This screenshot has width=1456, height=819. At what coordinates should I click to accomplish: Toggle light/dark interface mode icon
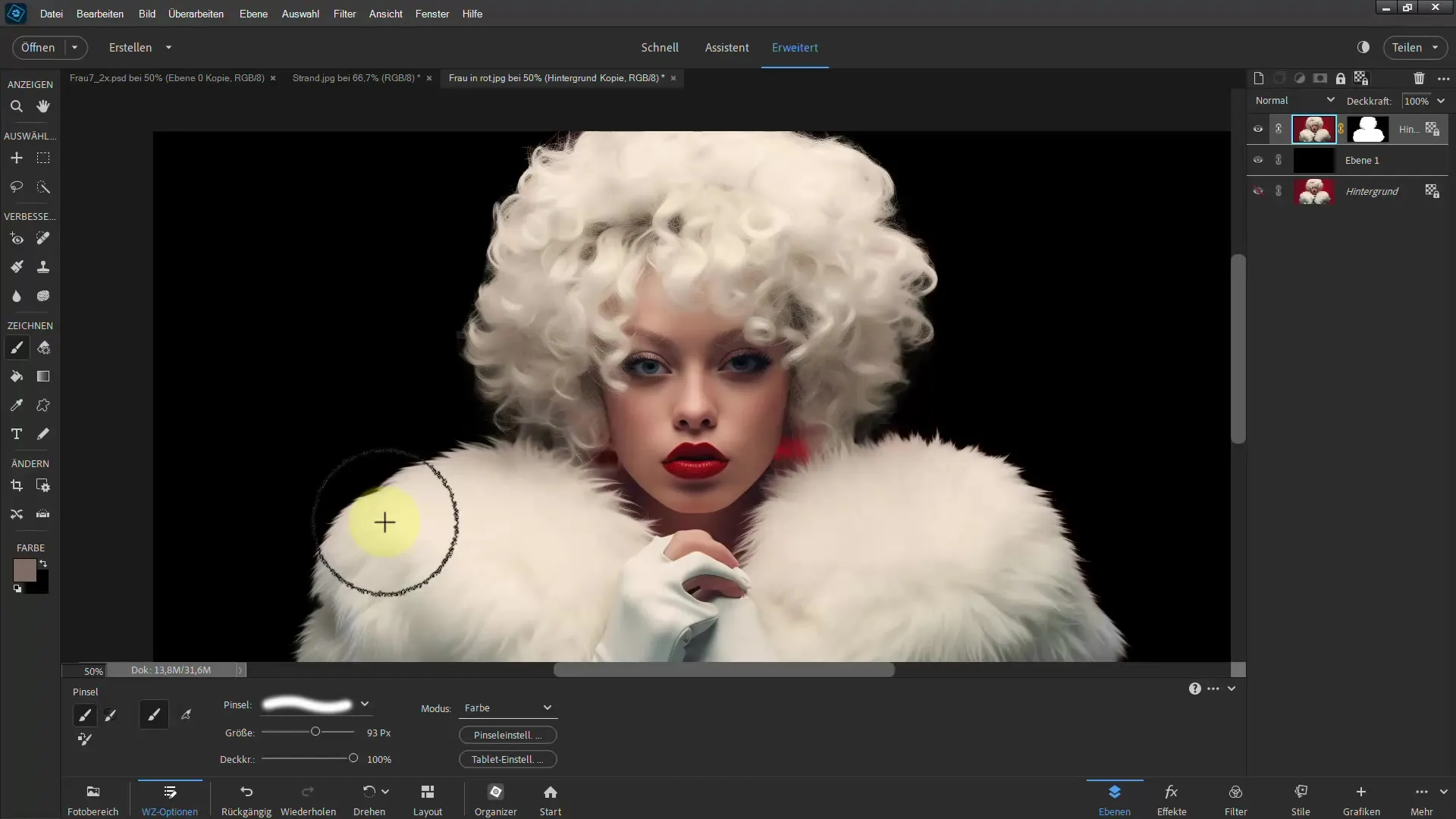(x=1363, y=47)
